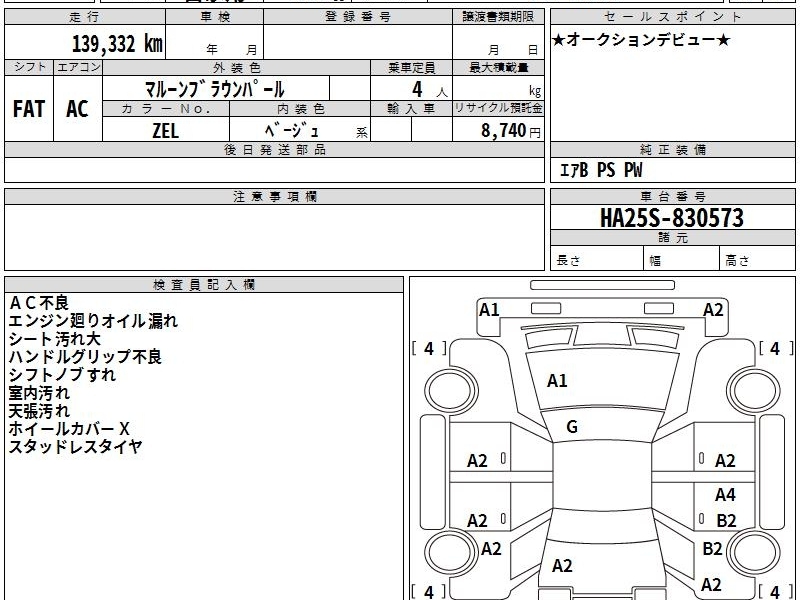Select the interior color ベージュ

click(x=292, y=131)
